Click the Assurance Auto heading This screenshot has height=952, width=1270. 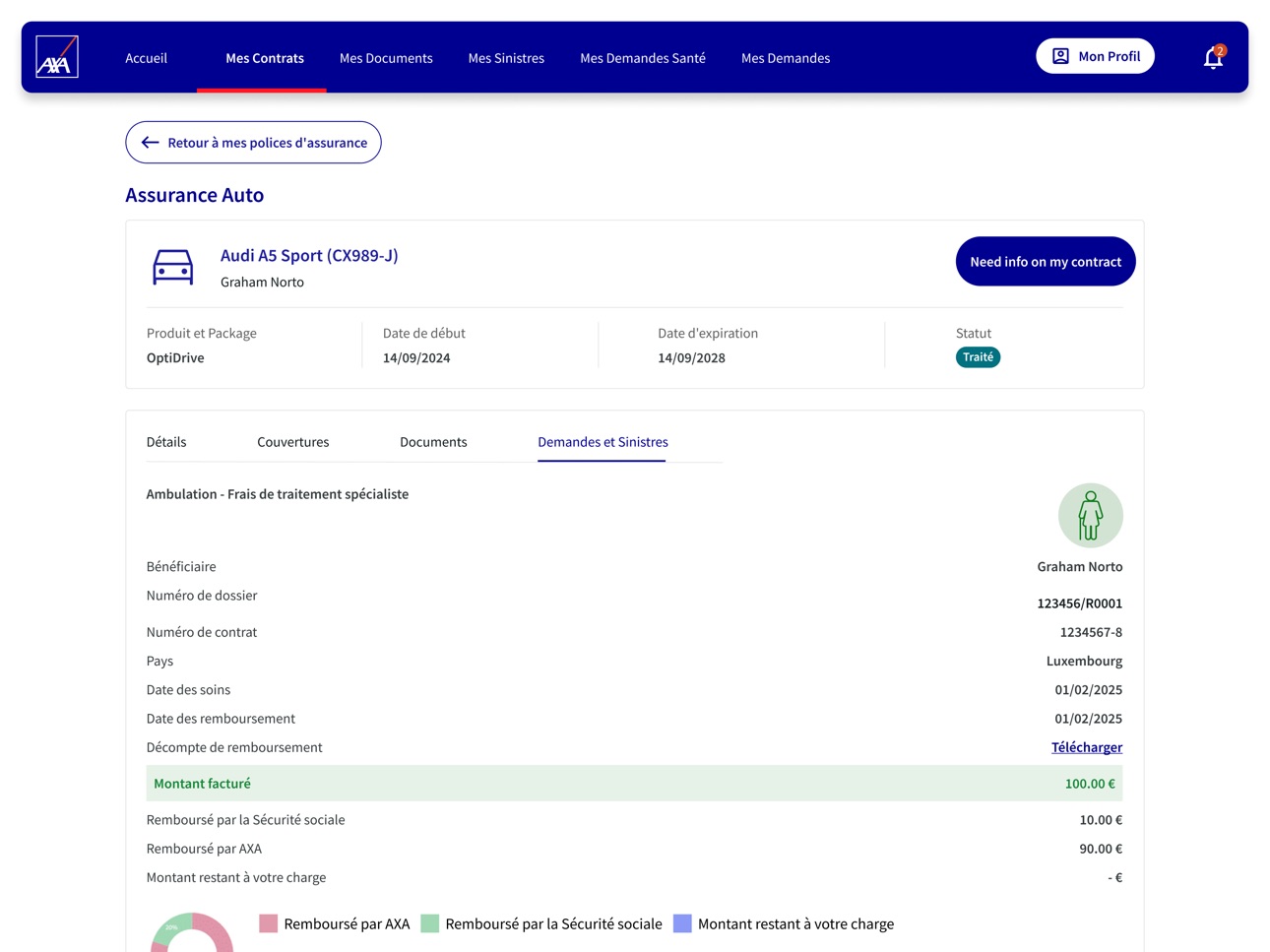(x=195, y=195)
